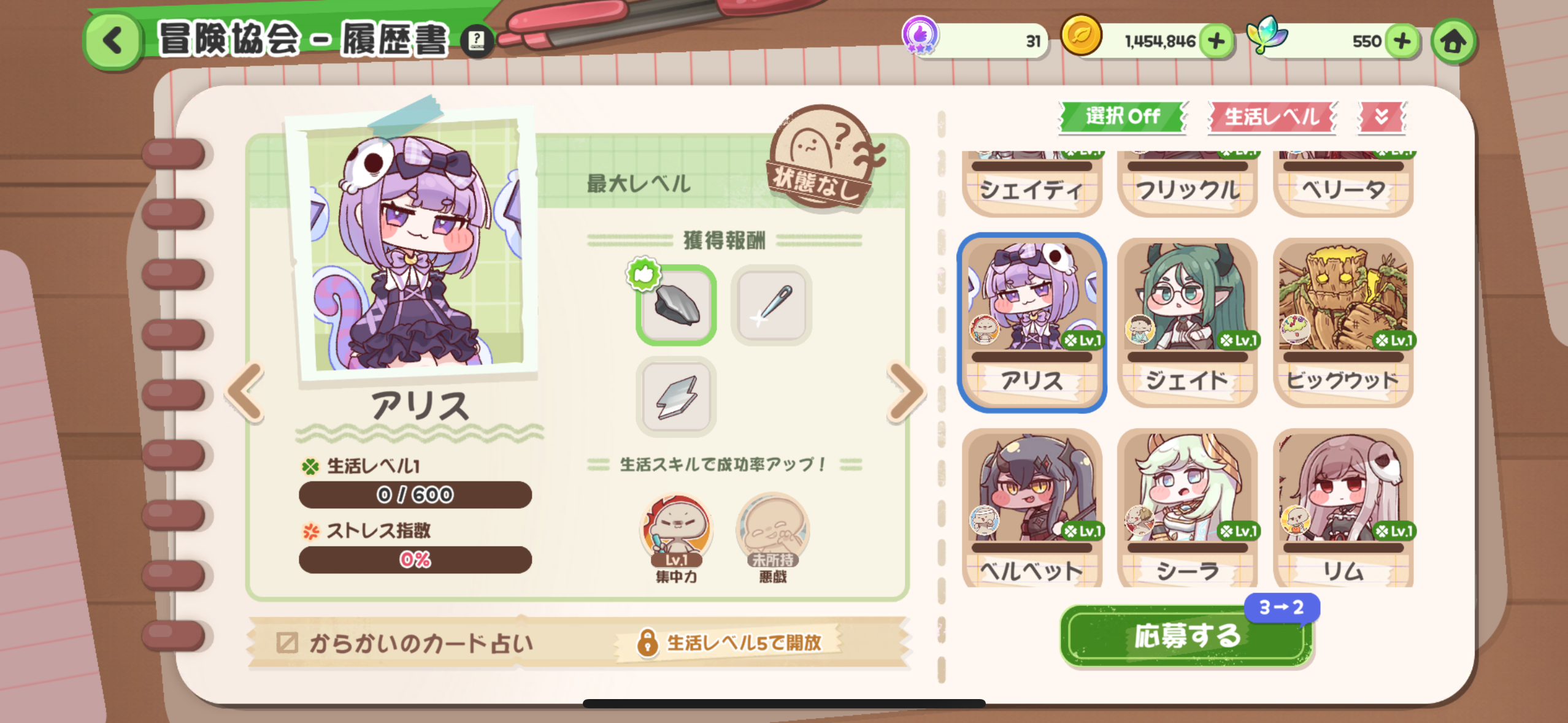
Task: Open the 生活レベル sort dropdown
Action: point(1272,116)
